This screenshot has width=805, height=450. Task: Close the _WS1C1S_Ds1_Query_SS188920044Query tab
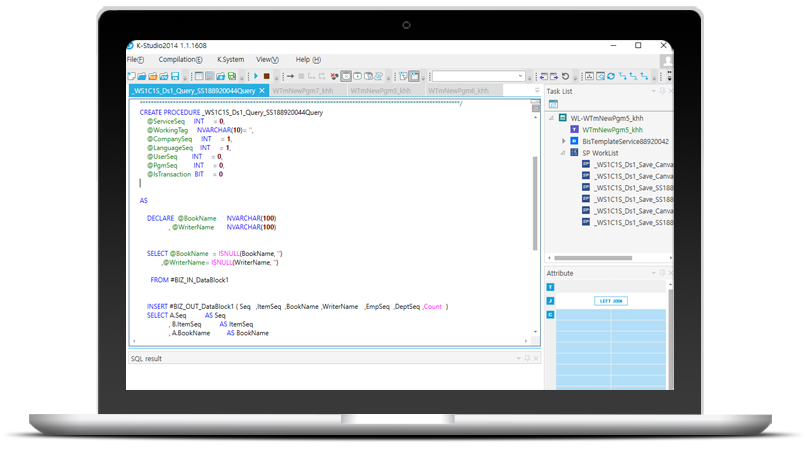[262, 91]
